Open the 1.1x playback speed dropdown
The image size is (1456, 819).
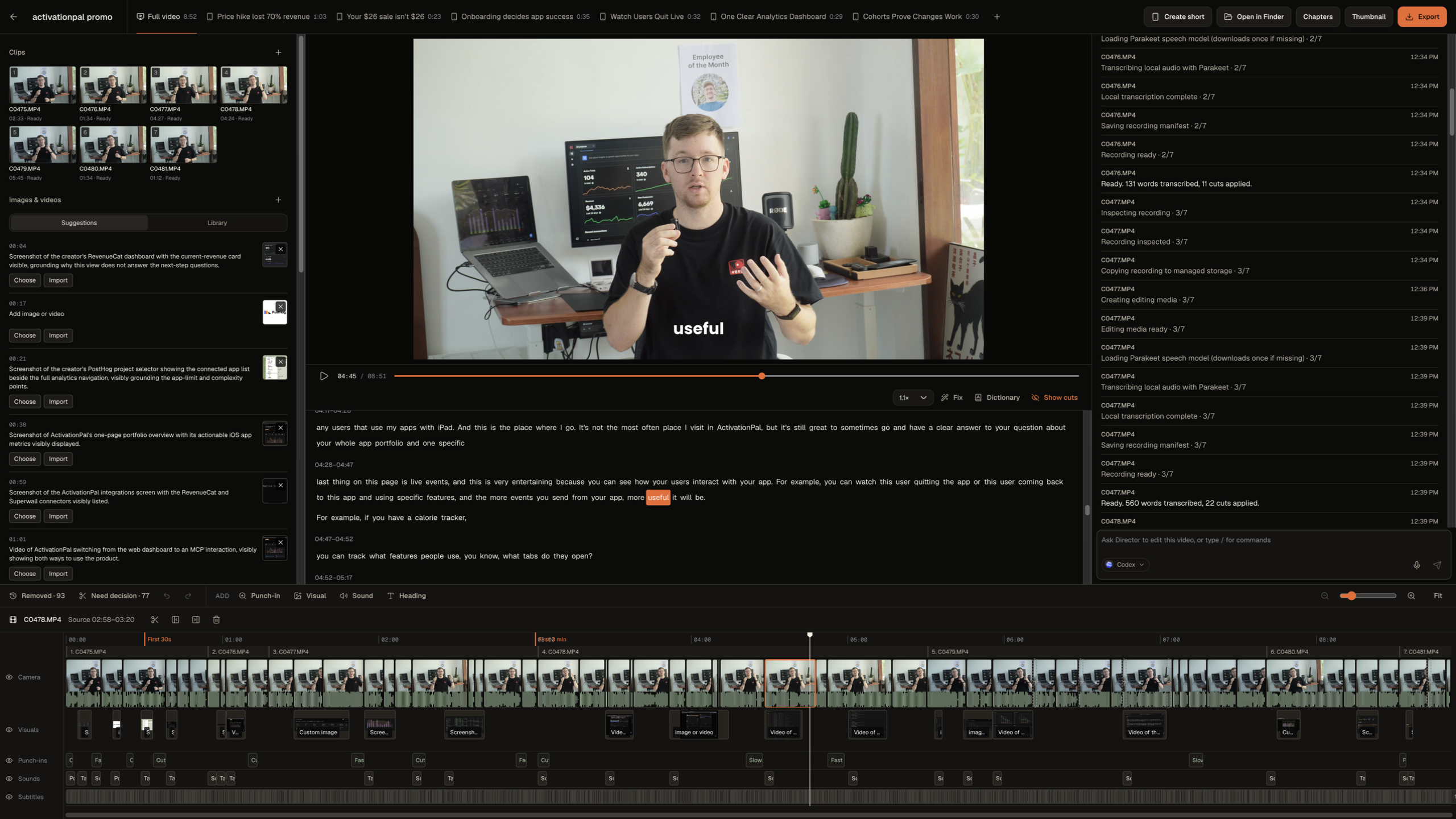(x=912, y=398)
